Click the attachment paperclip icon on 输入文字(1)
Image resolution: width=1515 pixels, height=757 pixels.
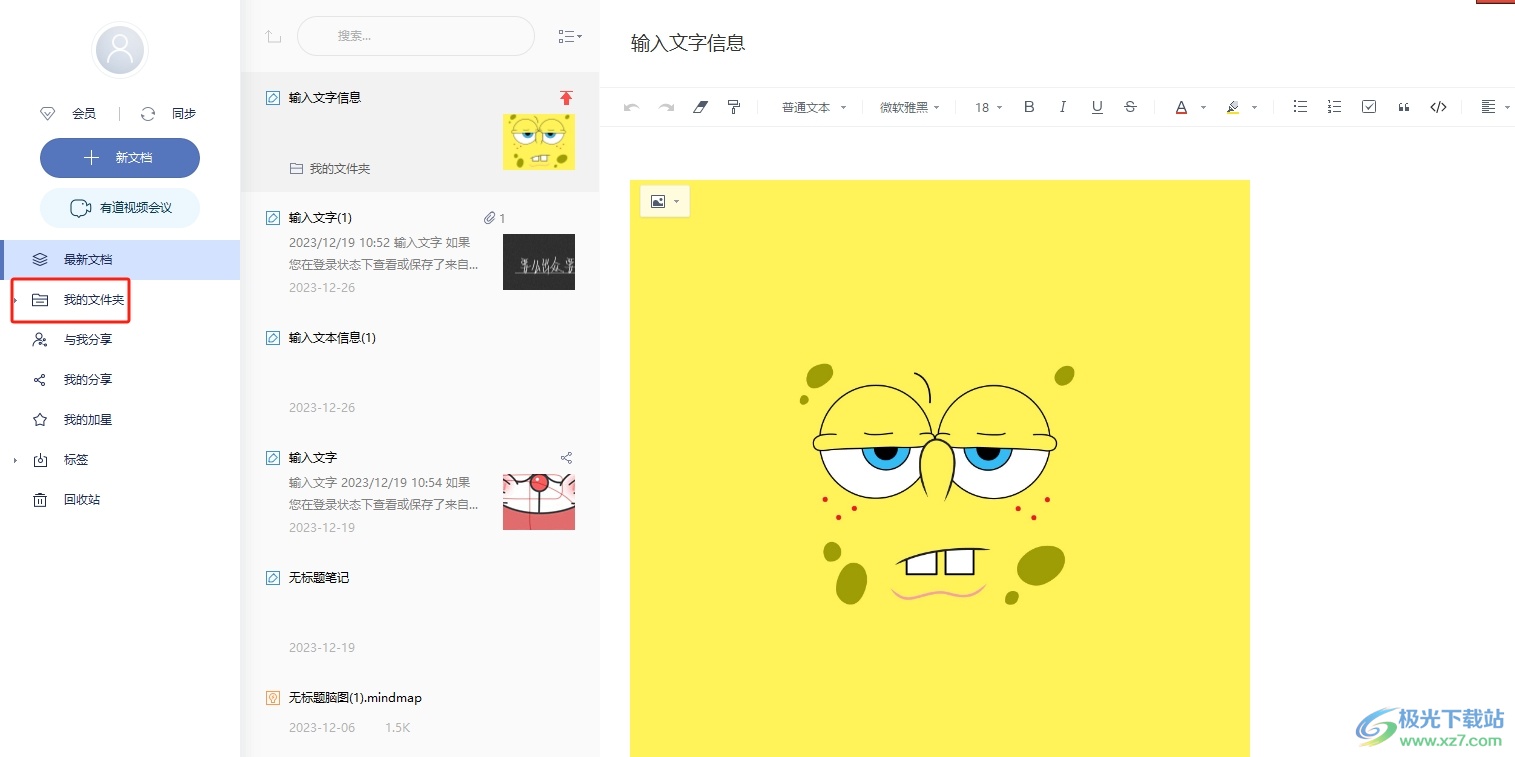(x=490, y=218)
